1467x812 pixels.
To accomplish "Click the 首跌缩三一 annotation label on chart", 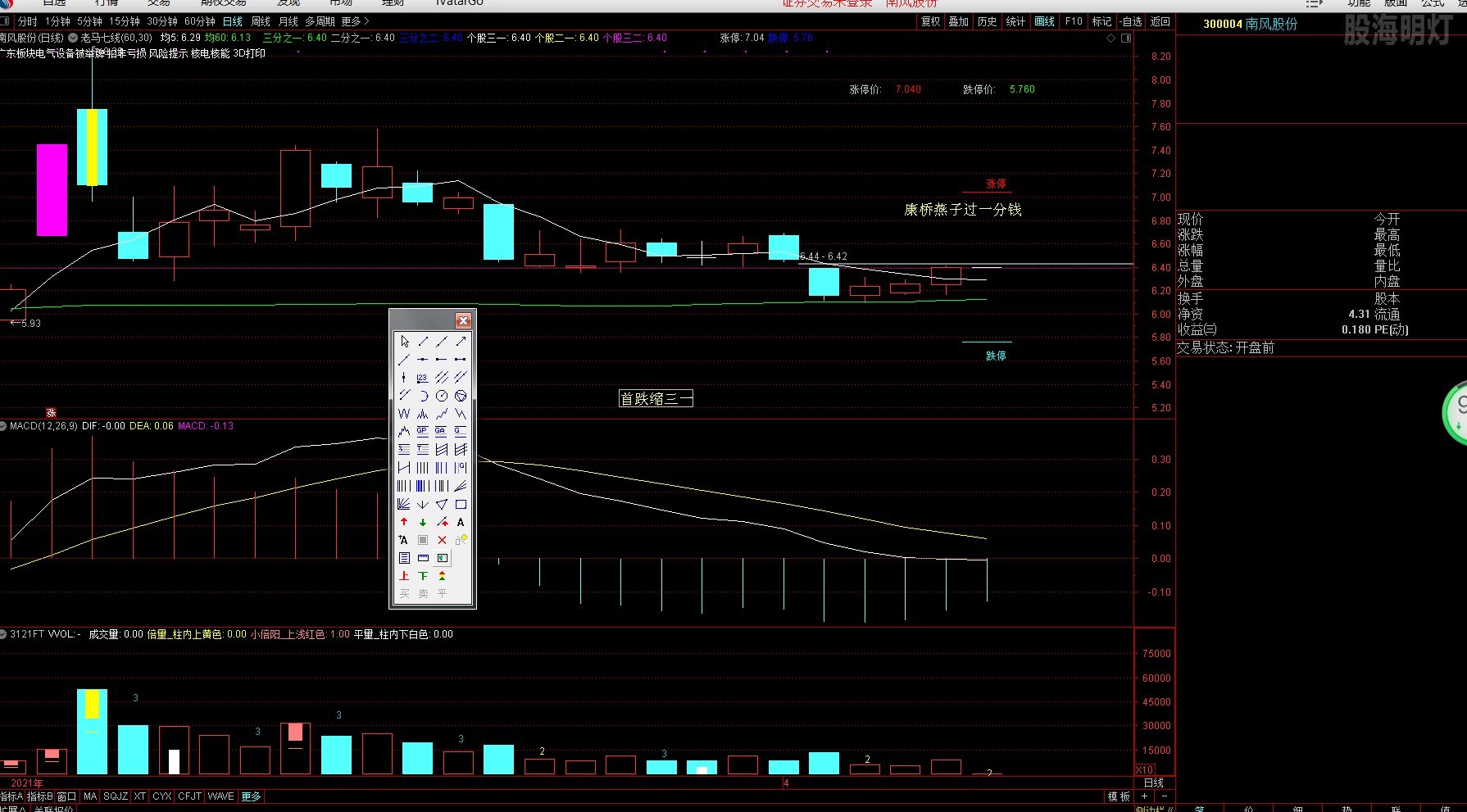I will (x=656, y=399).
